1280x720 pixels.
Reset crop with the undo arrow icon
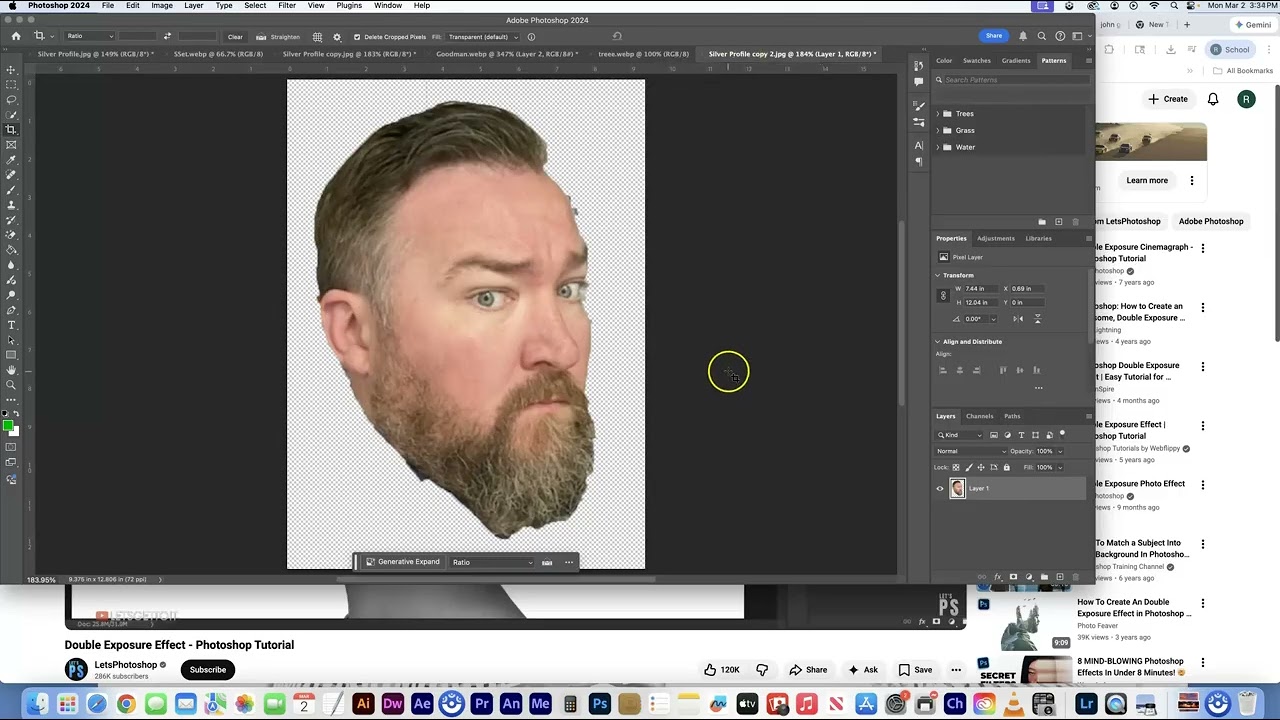(617, 37)
